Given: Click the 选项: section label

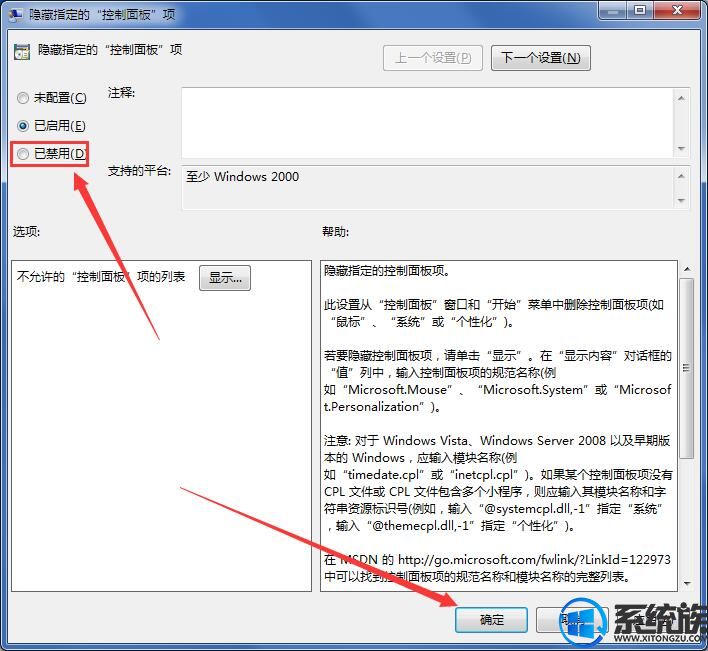Looking at the screenshot, I should (26, 232).
